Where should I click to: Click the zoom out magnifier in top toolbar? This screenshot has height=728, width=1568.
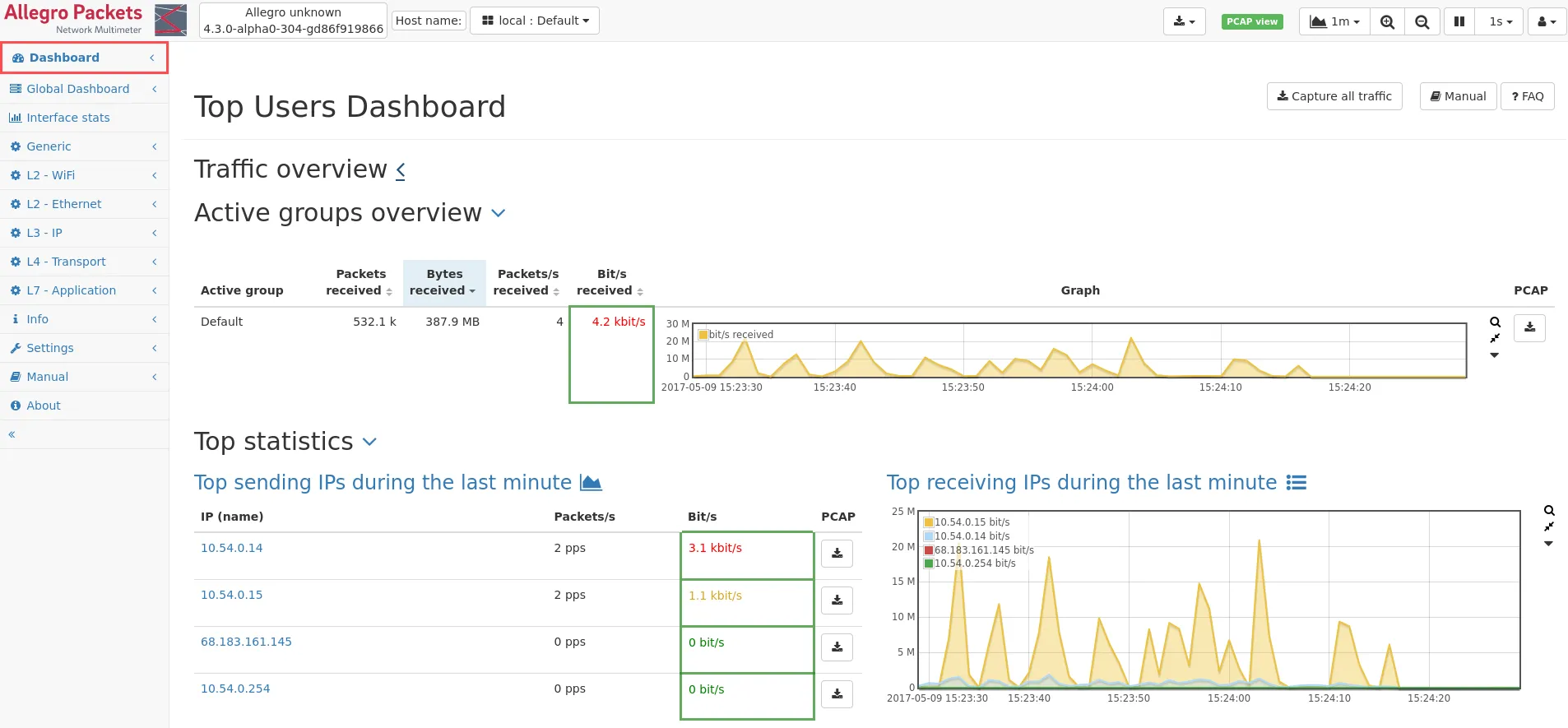point(1422,21)
